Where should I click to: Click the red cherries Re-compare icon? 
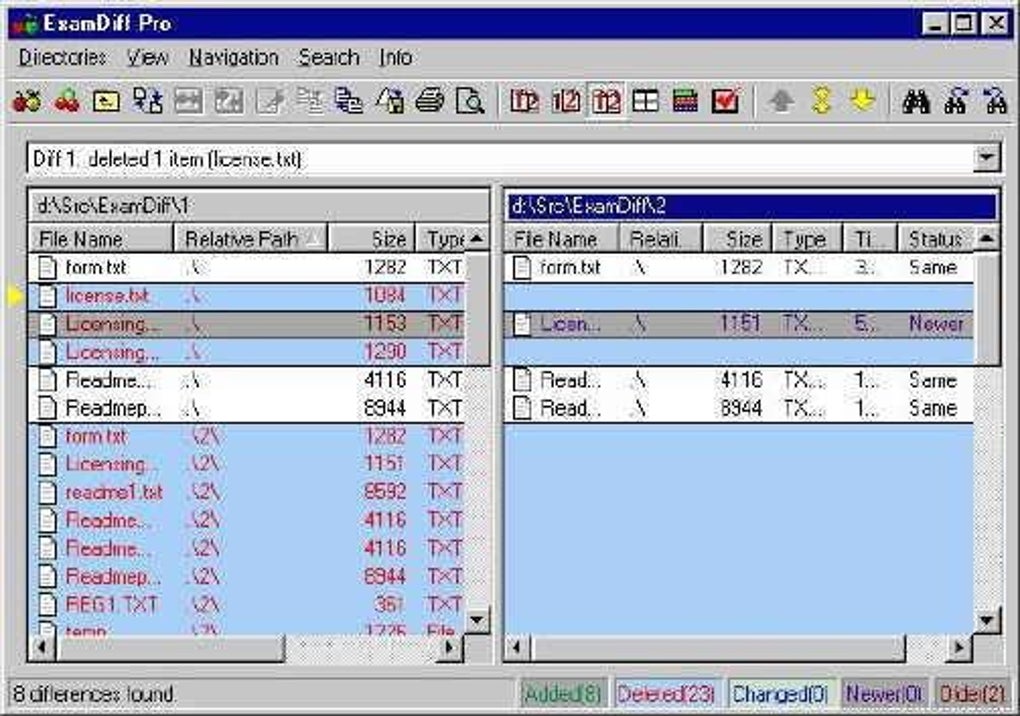point(67,101)
